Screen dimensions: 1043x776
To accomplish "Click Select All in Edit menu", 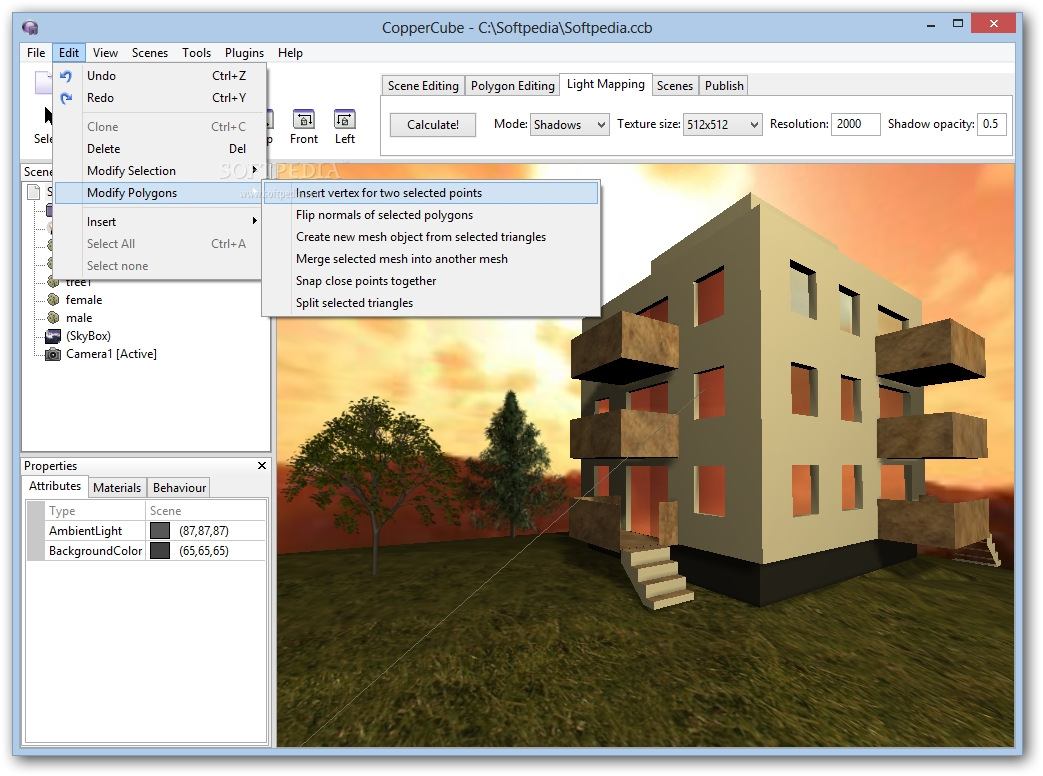I will [160, 243].
